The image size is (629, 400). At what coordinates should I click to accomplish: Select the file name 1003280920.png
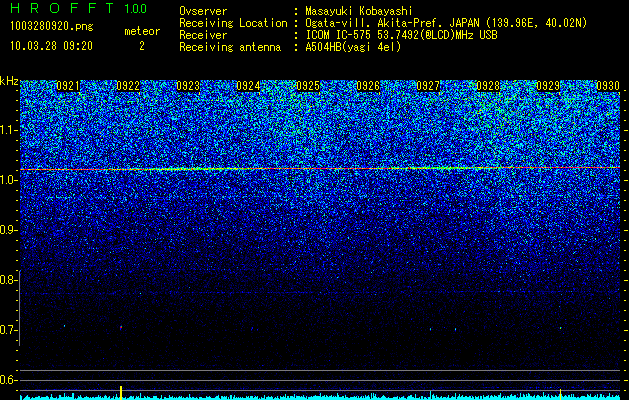[x=52, y=26]
